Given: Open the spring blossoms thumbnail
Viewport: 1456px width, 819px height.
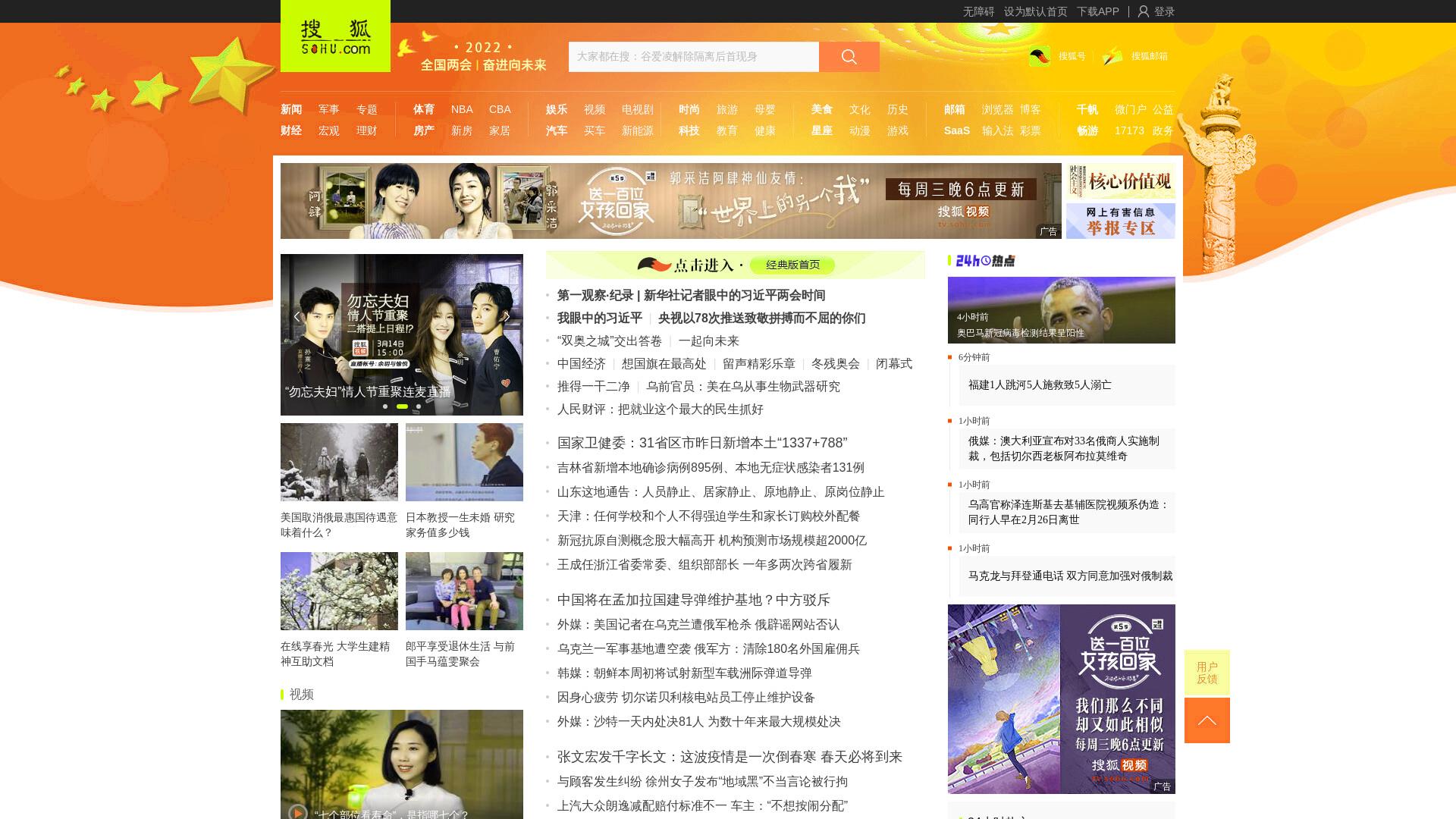Looking at the screenshot, I should coord(339,591).
